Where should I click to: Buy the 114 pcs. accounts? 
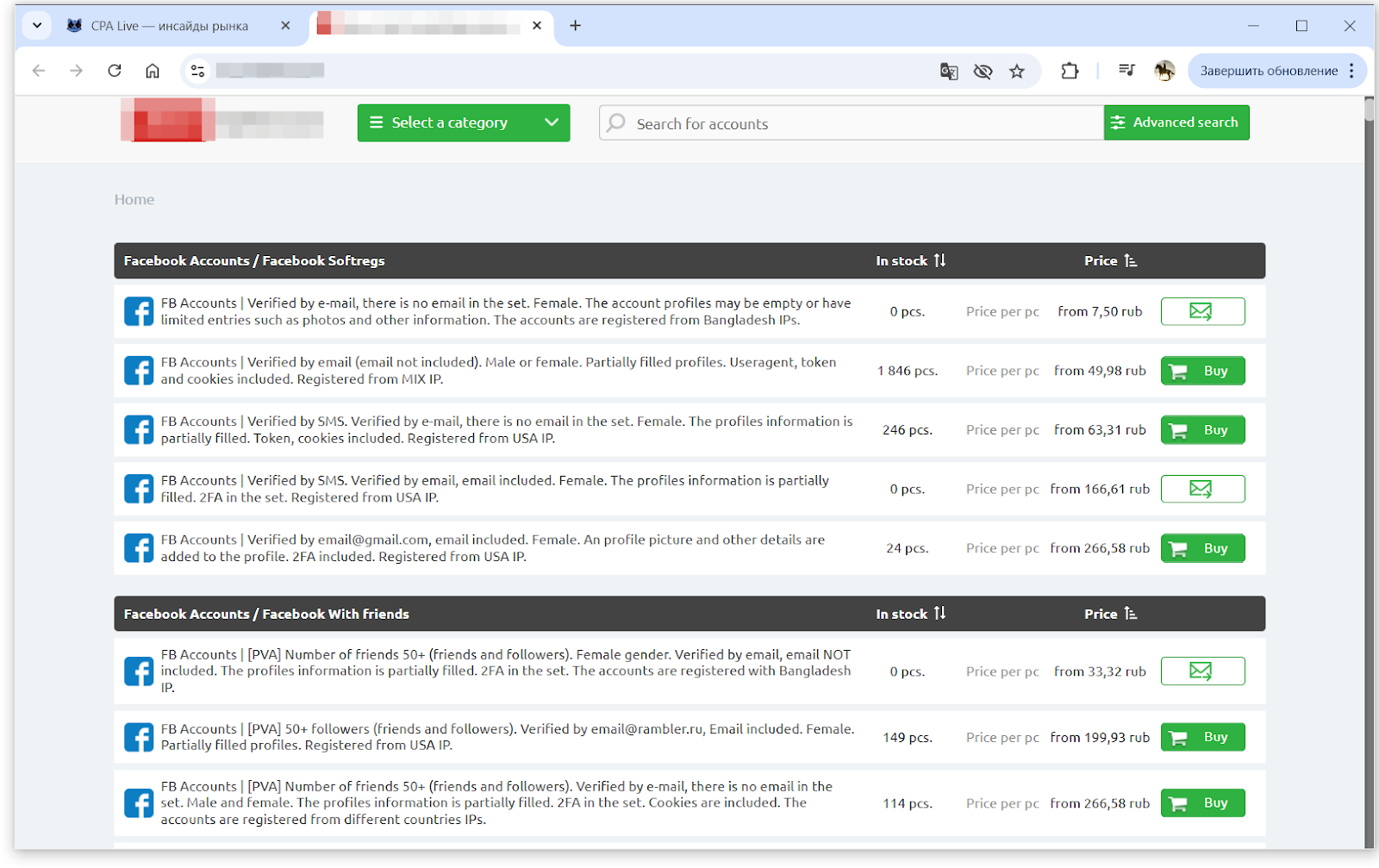pos(1202,802)
